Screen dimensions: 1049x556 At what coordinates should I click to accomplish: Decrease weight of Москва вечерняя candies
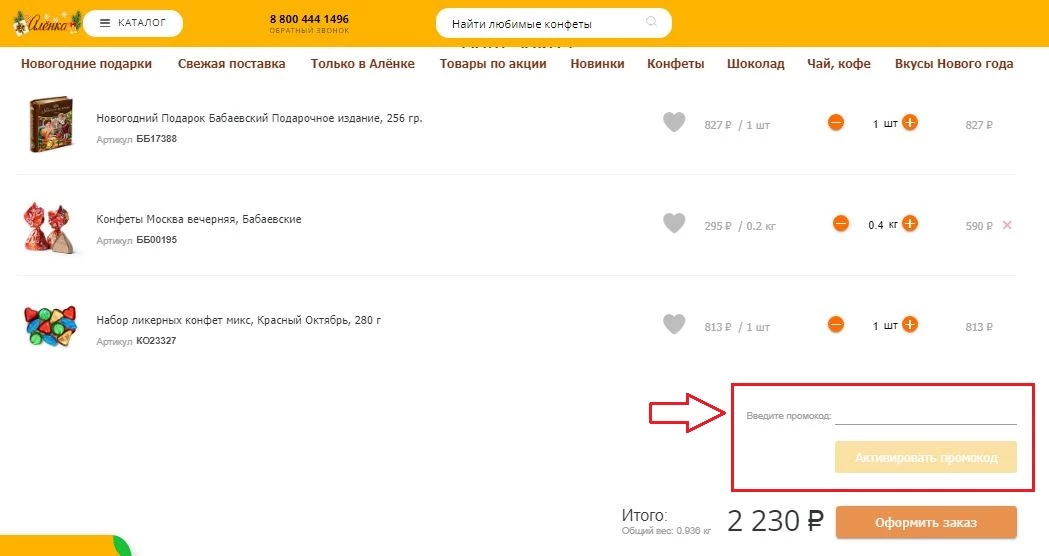pyautogui.click(x=841, y=223)
